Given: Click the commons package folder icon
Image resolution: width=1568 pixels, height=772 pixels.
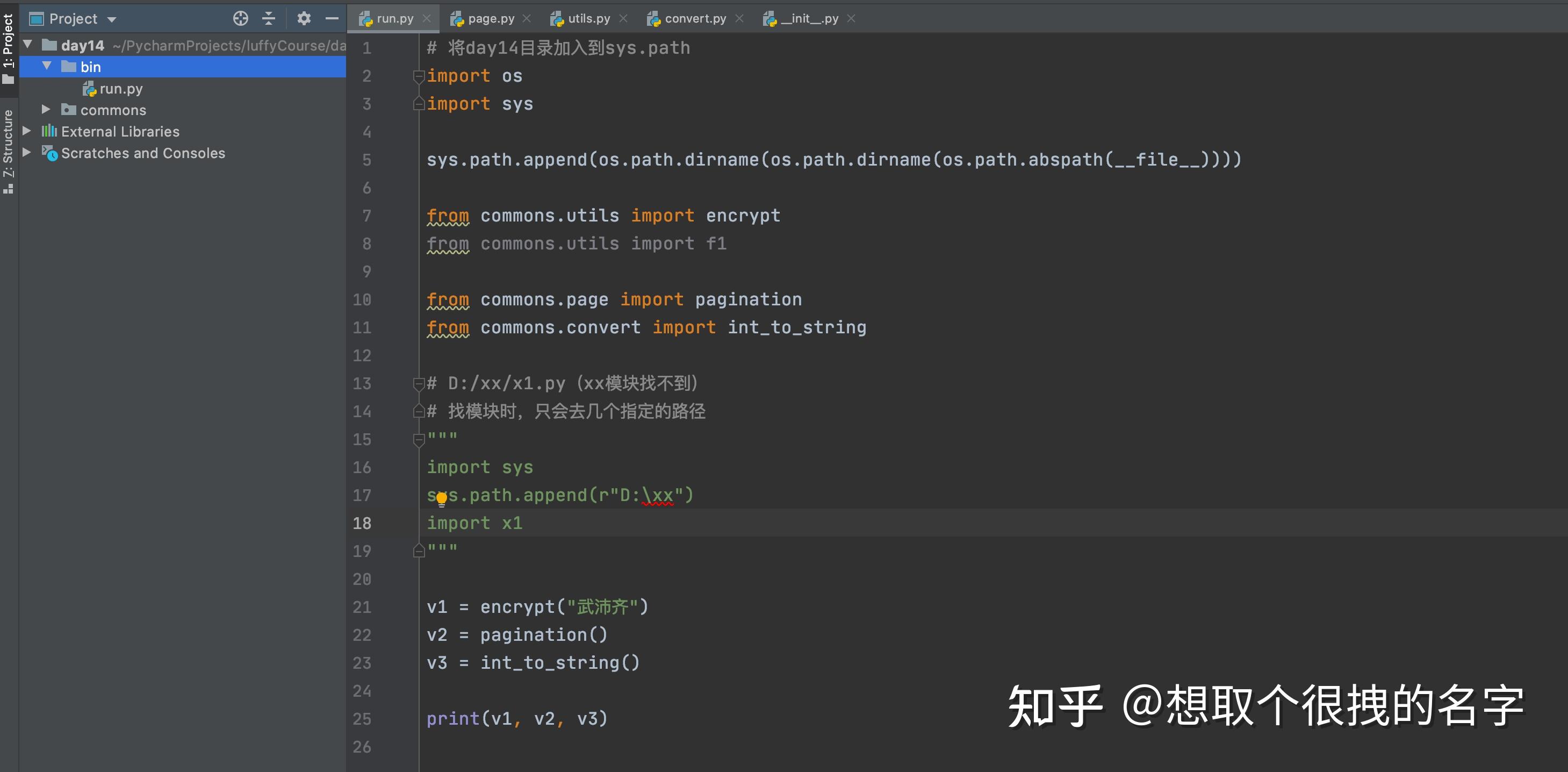Looking at the screenshot, I should pyautogui.click(x=69, y=110).
